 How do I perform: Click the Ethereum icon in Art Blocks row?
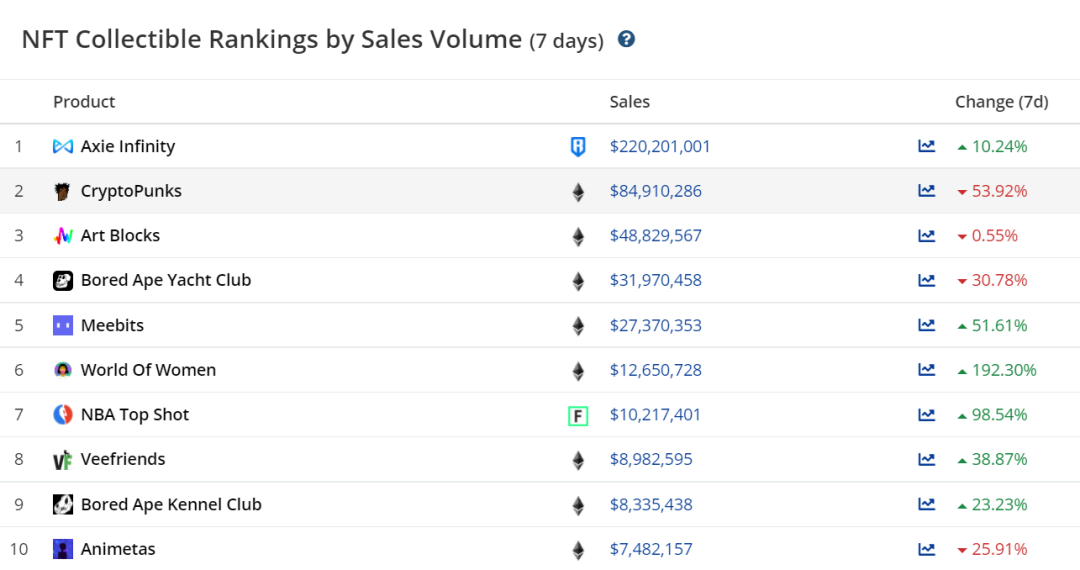coord(578,236)
